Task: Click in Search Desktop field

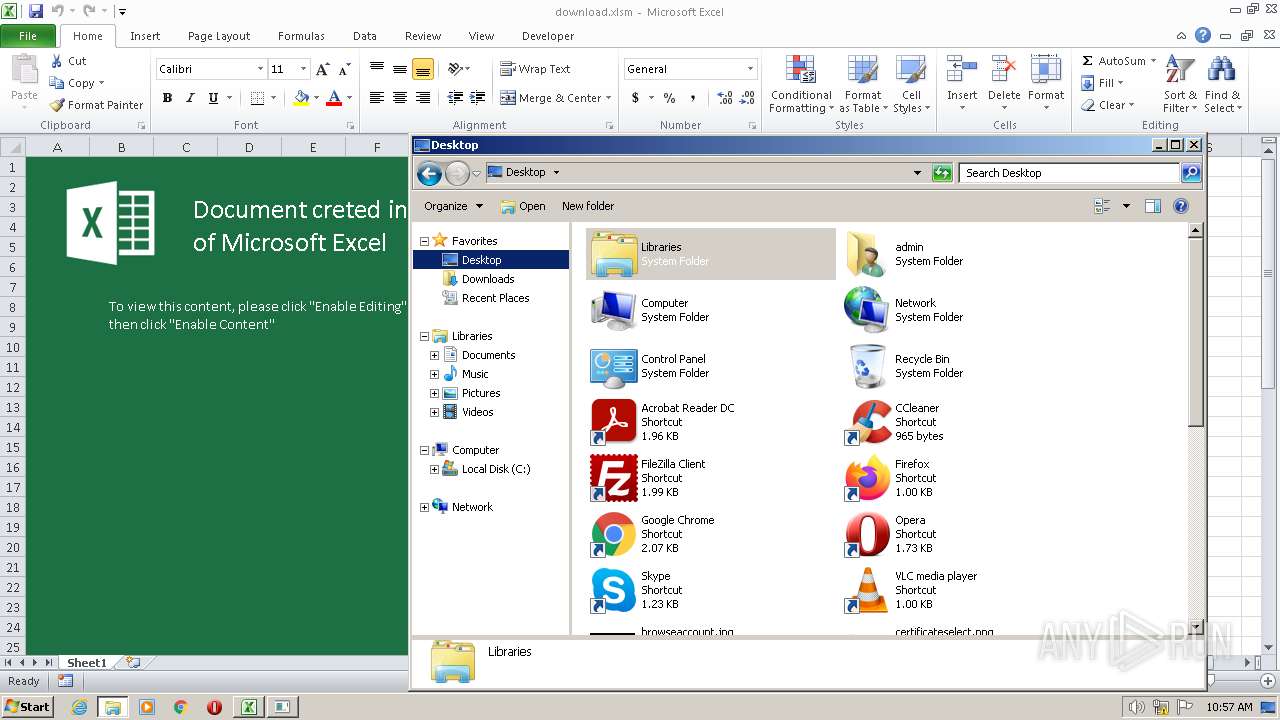Action: click(x=1068, y=173)
